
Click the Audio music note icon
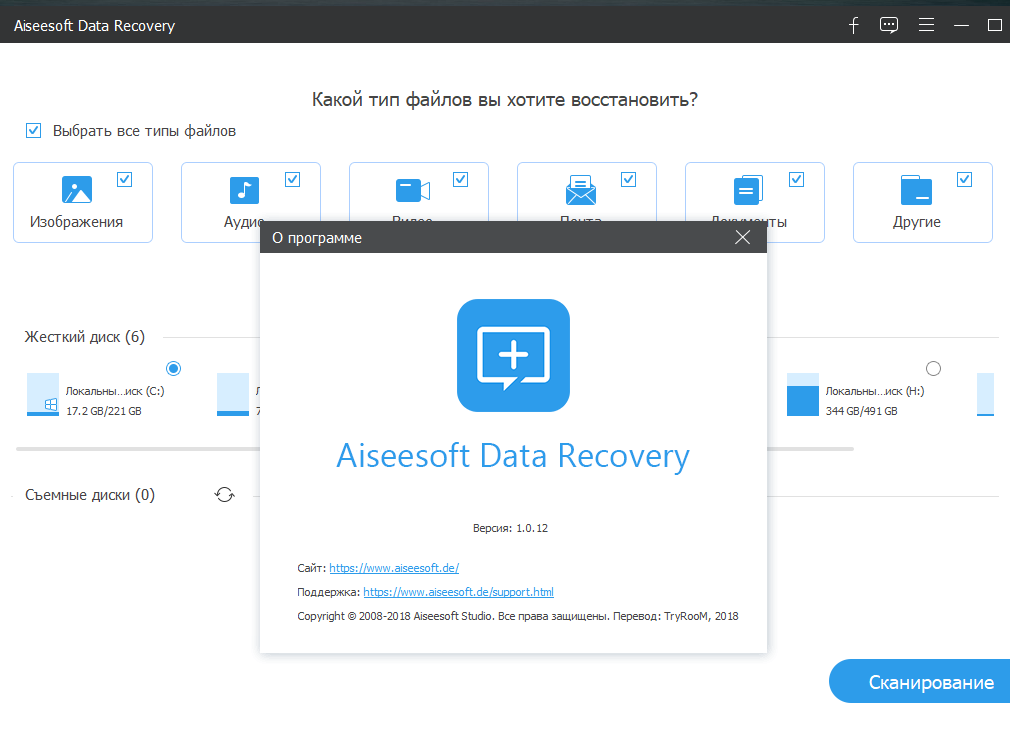(244, 190)
